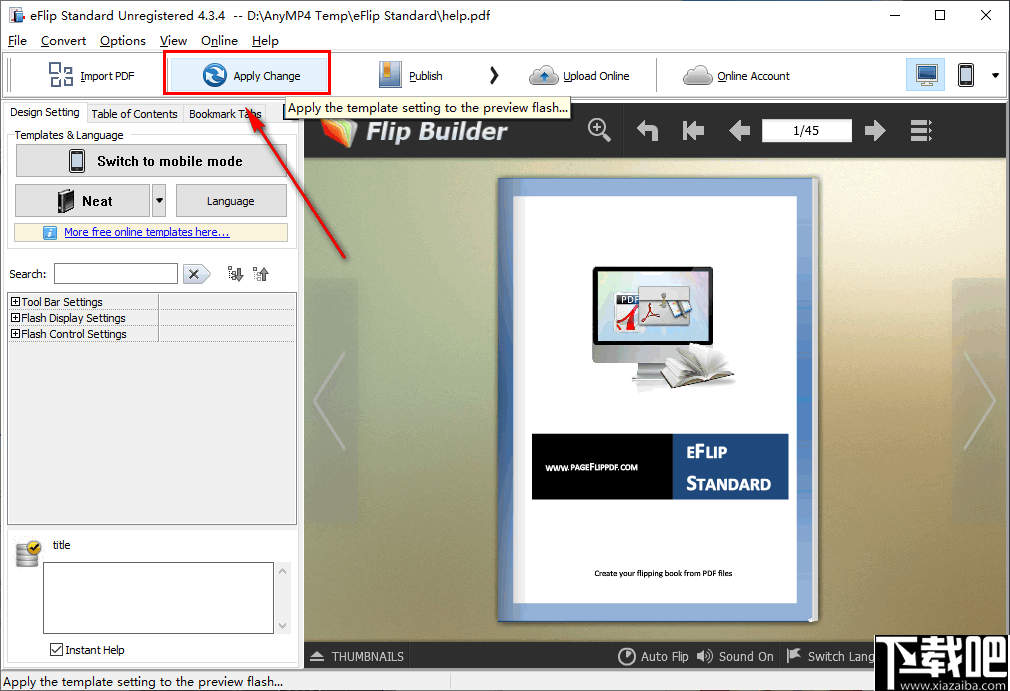Click scroll-down arrow of description box

(283, 625)
